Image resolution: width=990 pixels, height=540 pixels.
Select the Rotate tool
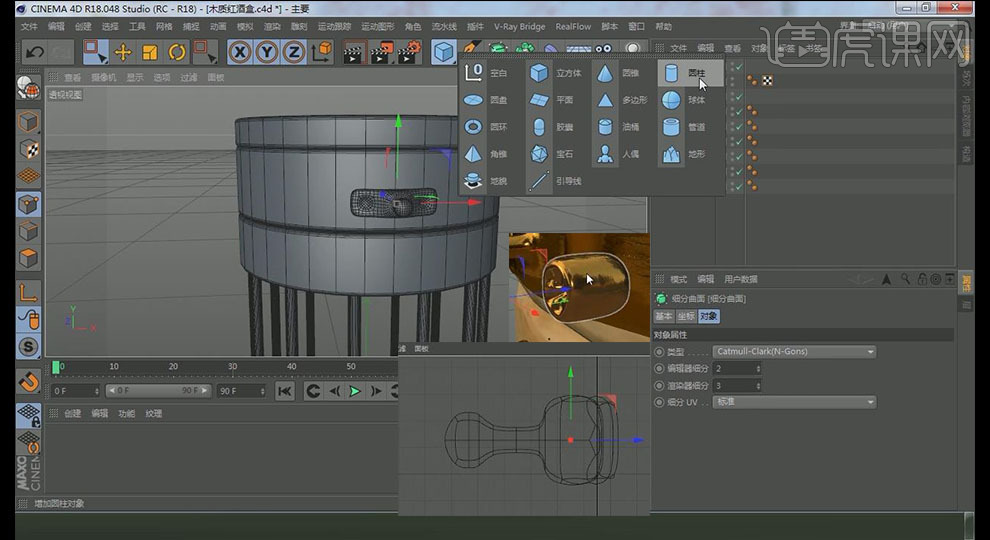(x=177, y=52)
